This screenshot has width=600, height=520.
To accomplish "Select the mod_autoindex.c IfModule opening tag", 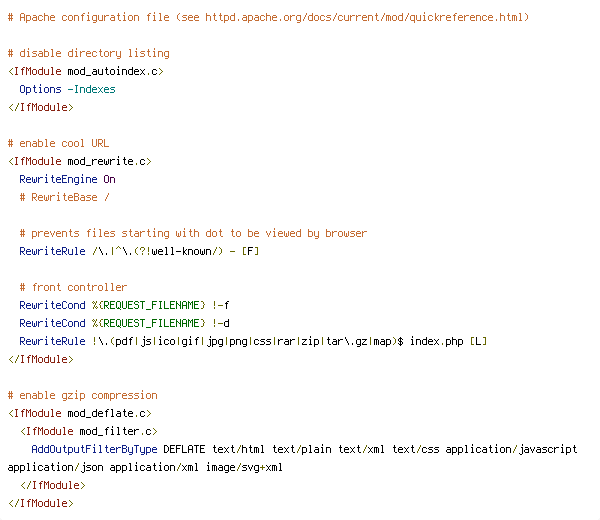I will coord(86,72).
